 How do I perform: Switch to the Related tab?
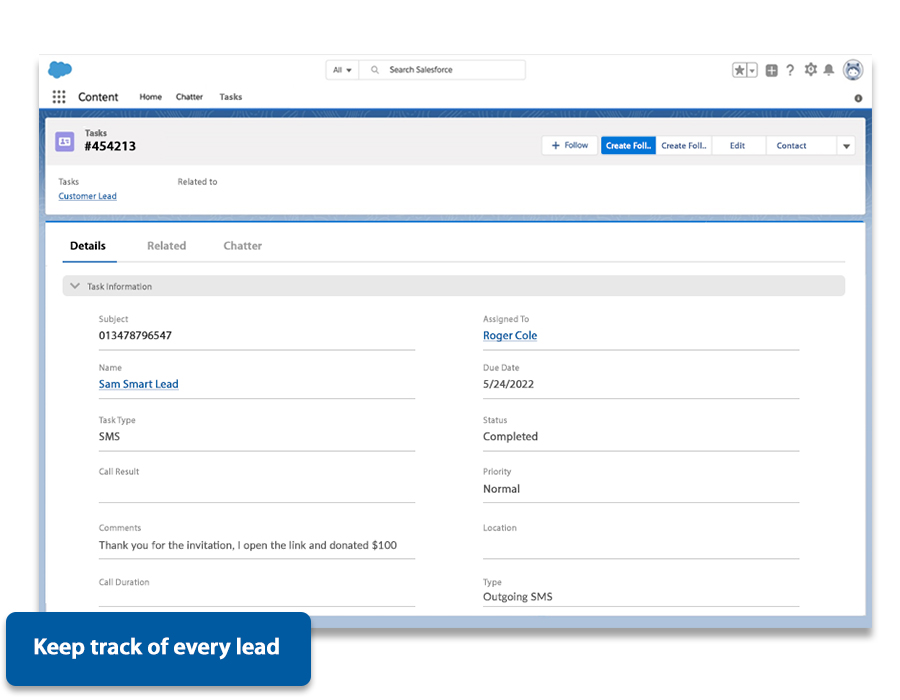166,246
